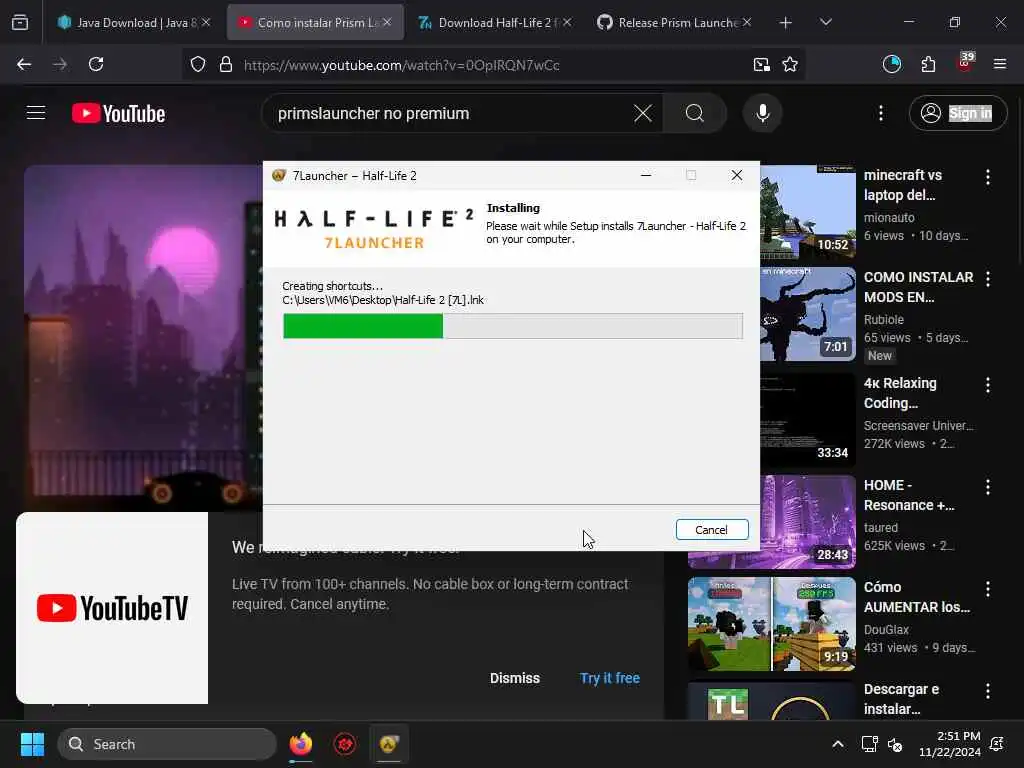Open YouTube settings three-dot menu
The height and width of the screenshot is (768, 1024).
(x=880, y=114)
